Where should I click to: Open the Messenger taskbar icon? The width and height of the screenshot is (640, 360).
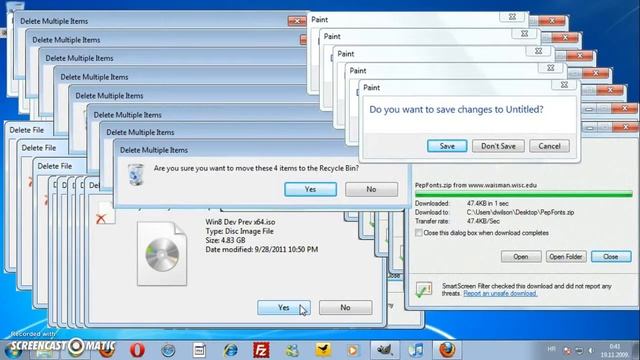[292, 350]
